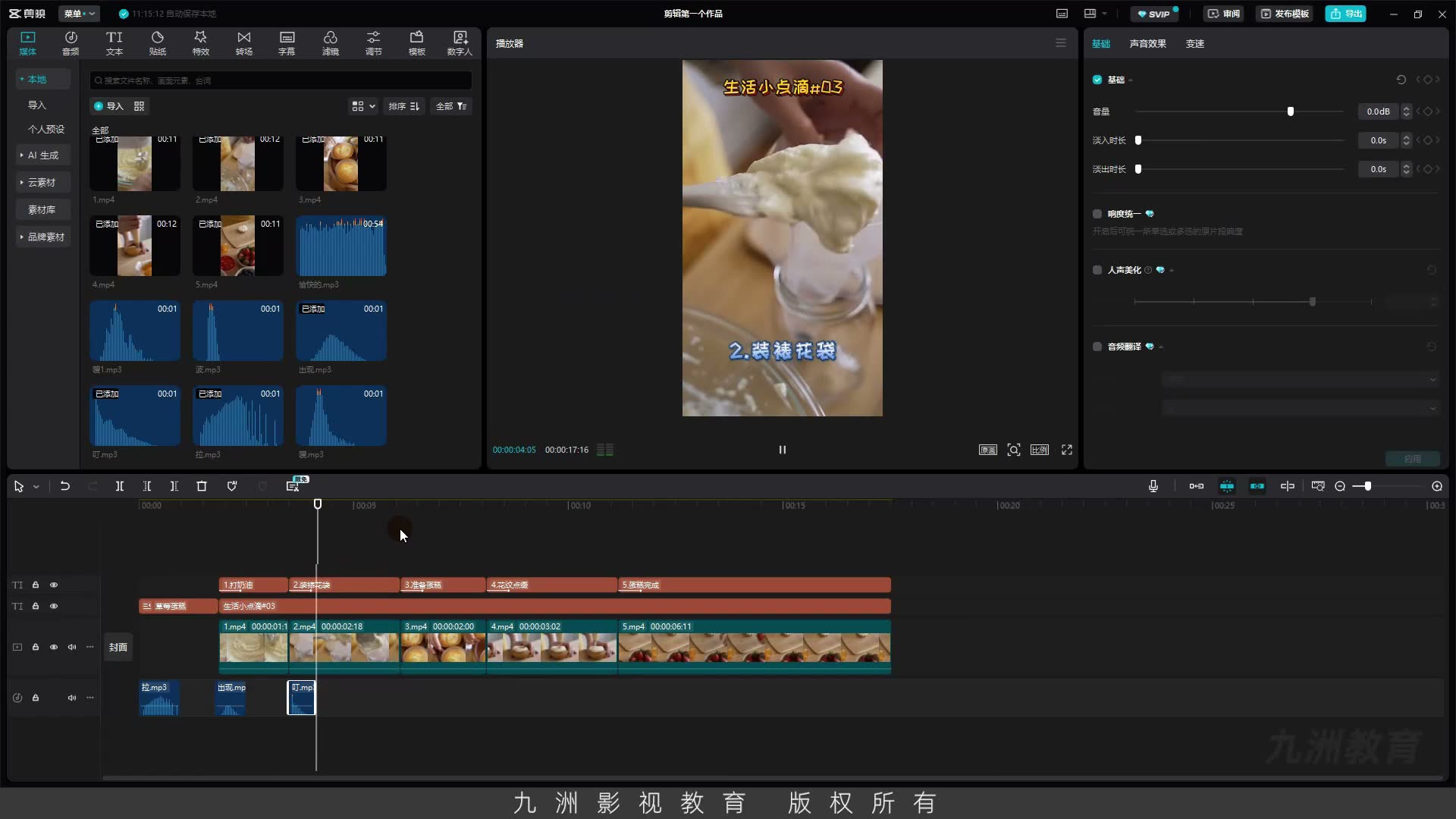Open the 排序 sort dropdown
The width and height of the screenshot is (1456, 819).
click(x=403, y=106)
